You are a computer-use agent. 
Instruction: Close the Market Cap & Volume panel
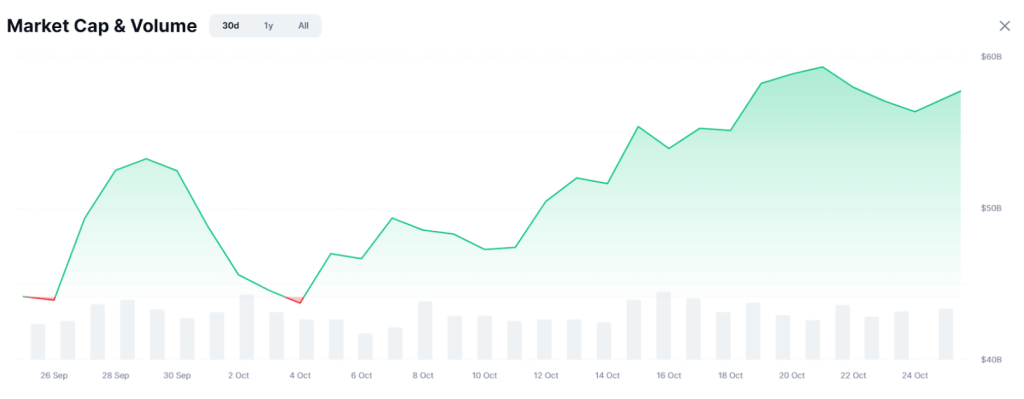[x=1004, y=26]
